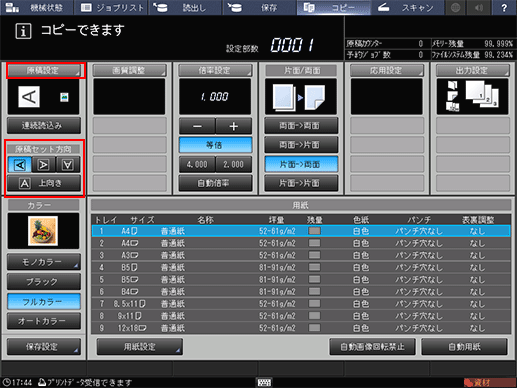Expand the モノカラー single color menu

(44, 262)
